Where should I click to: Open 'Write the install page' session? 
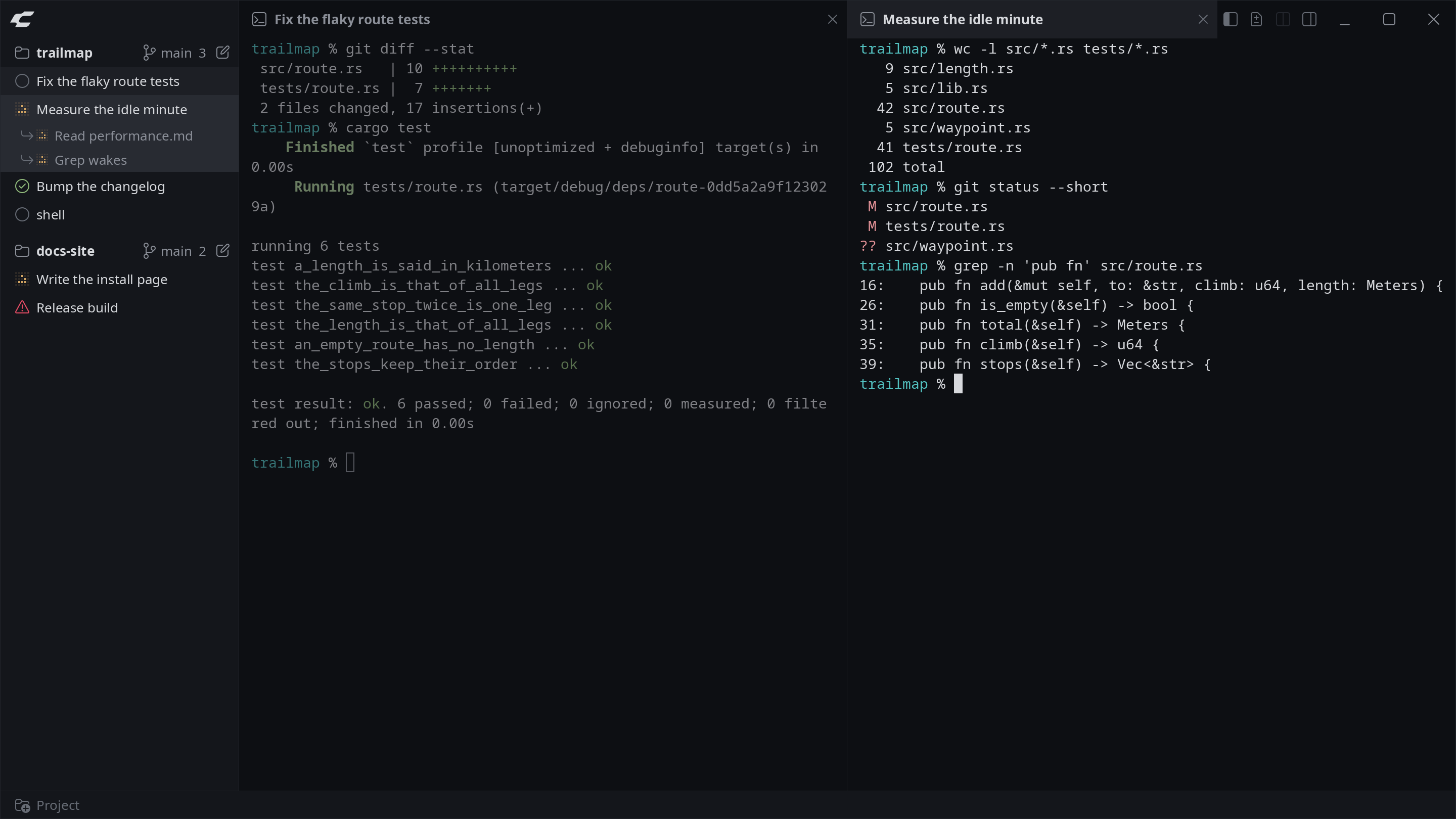tap(119, 279)
